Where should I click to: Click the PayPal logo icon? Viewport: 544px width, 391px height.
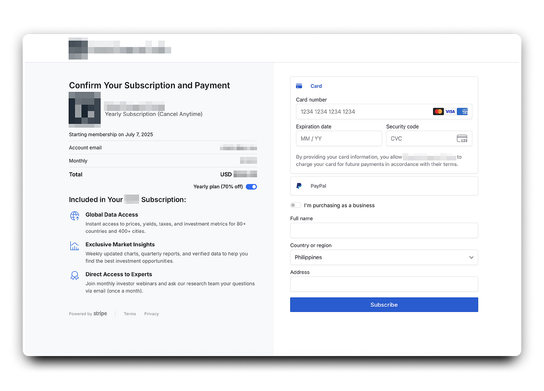(x=299, y=186)
